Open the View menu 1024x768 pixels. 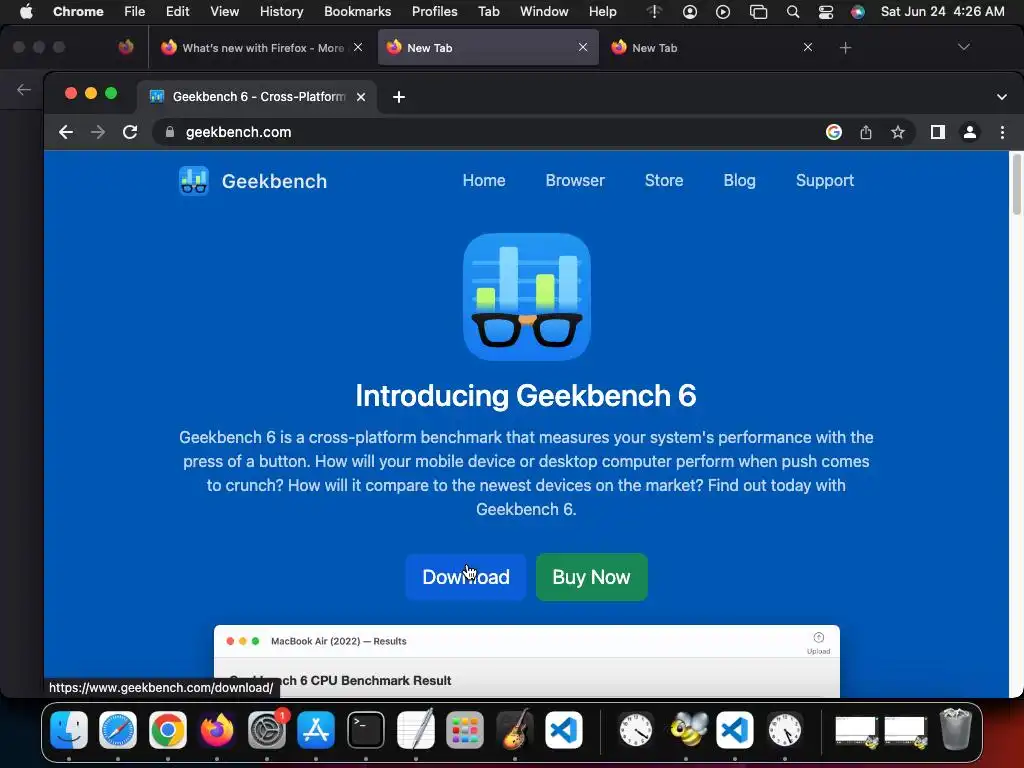225,12
